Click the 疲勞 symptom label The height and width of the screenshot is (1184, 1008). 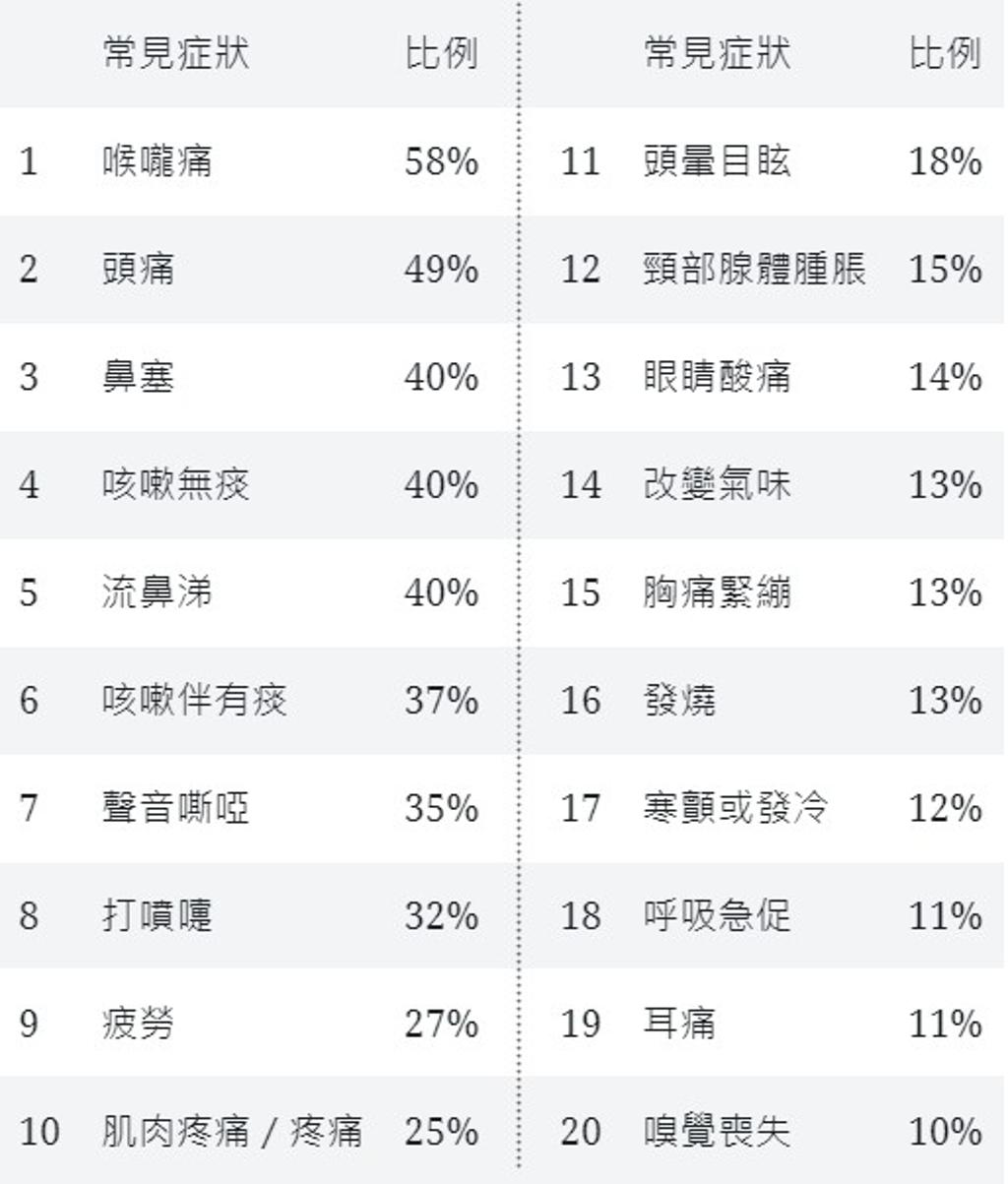pos(139,1023)
